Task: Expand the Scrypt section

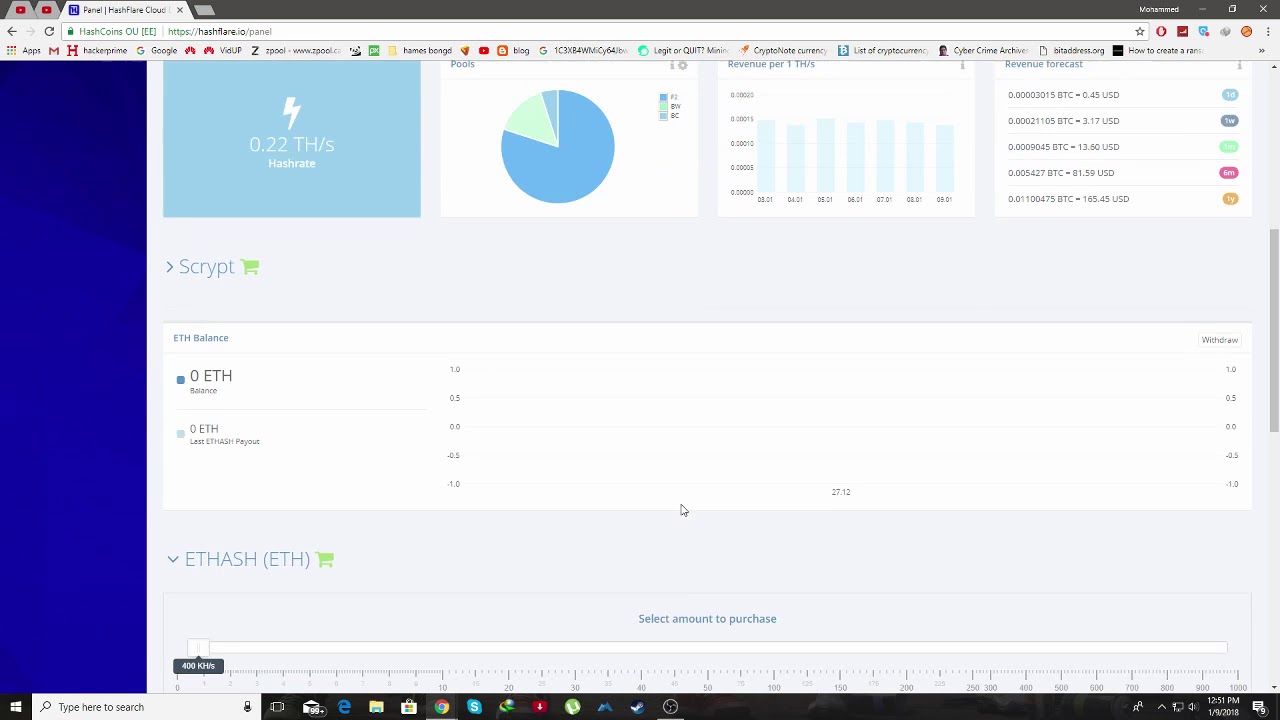Action: click(170, 267)
